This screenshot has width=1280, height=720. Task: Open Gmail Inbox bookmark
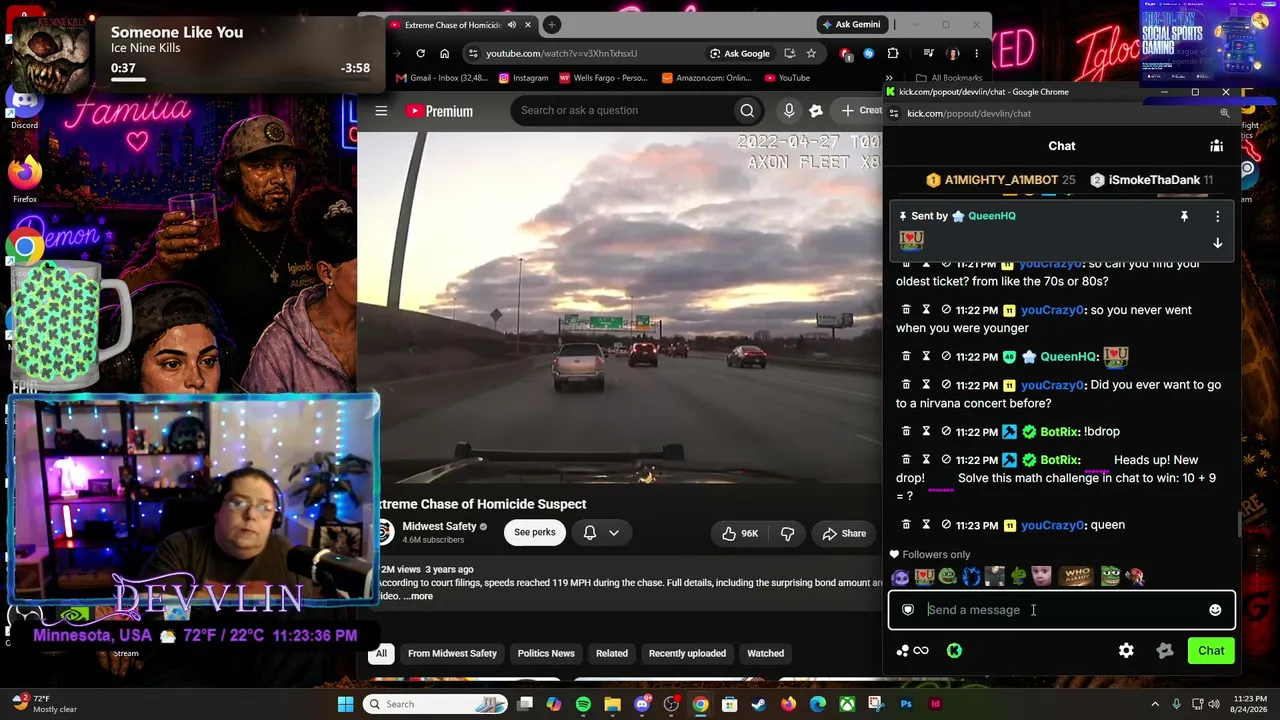[442, 78]
